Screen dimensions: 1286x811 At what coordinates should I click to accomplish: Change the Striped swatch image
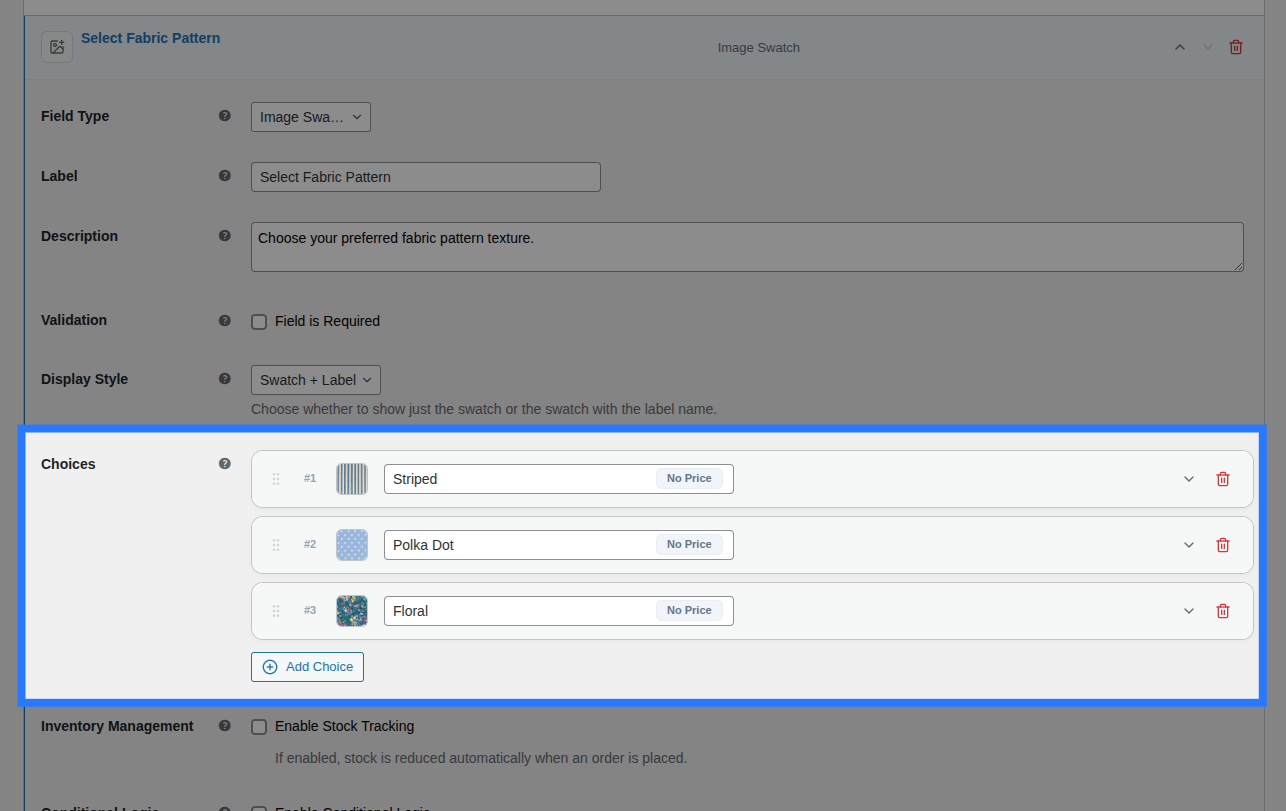tap(352, 479)
